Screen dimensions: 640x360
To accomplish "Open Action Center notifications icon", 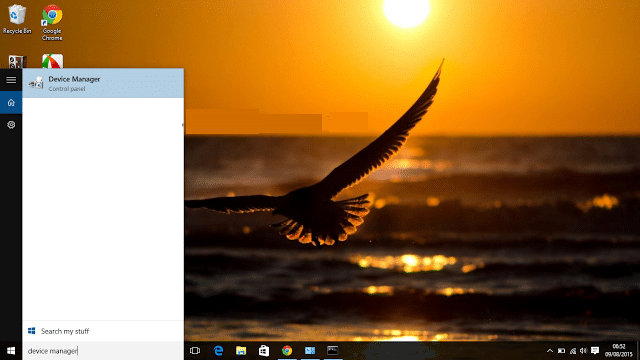I will point(595,351).
